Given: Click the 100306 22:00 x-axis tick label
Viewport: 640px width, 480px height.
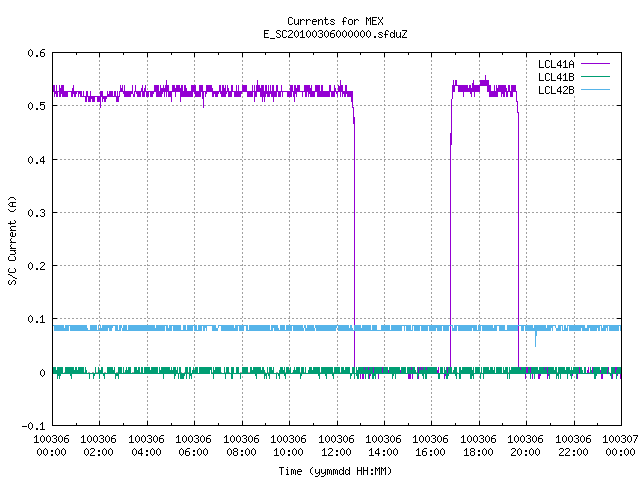Looking at the screenshot, I should pyautogui.click(x=573, y=446).
